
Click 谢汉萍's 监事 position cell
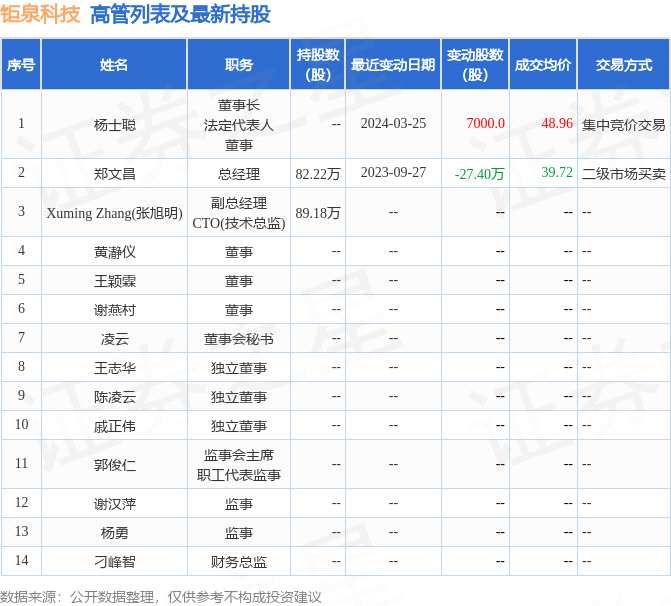pyautogui.click(x=238, y=504)
